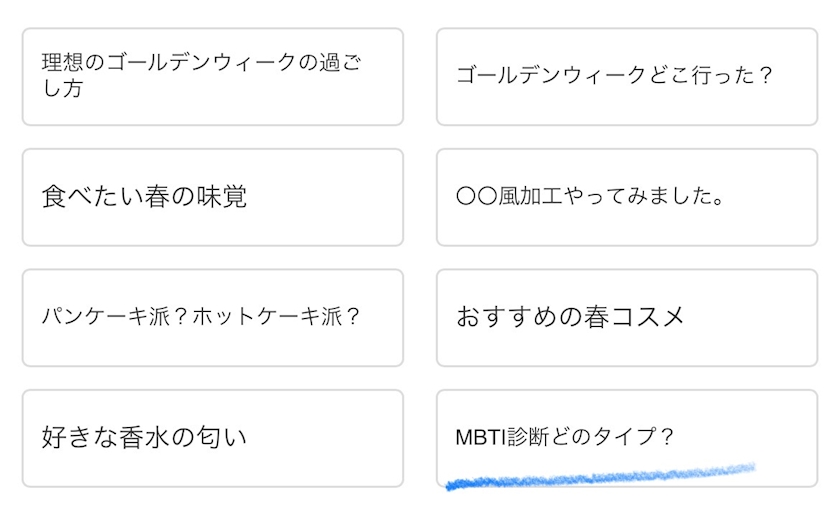This screenshot has height=523, width=840.
Task: Choose the 食べたい春の味覚 topic
Action: click(x=212, y=197)
